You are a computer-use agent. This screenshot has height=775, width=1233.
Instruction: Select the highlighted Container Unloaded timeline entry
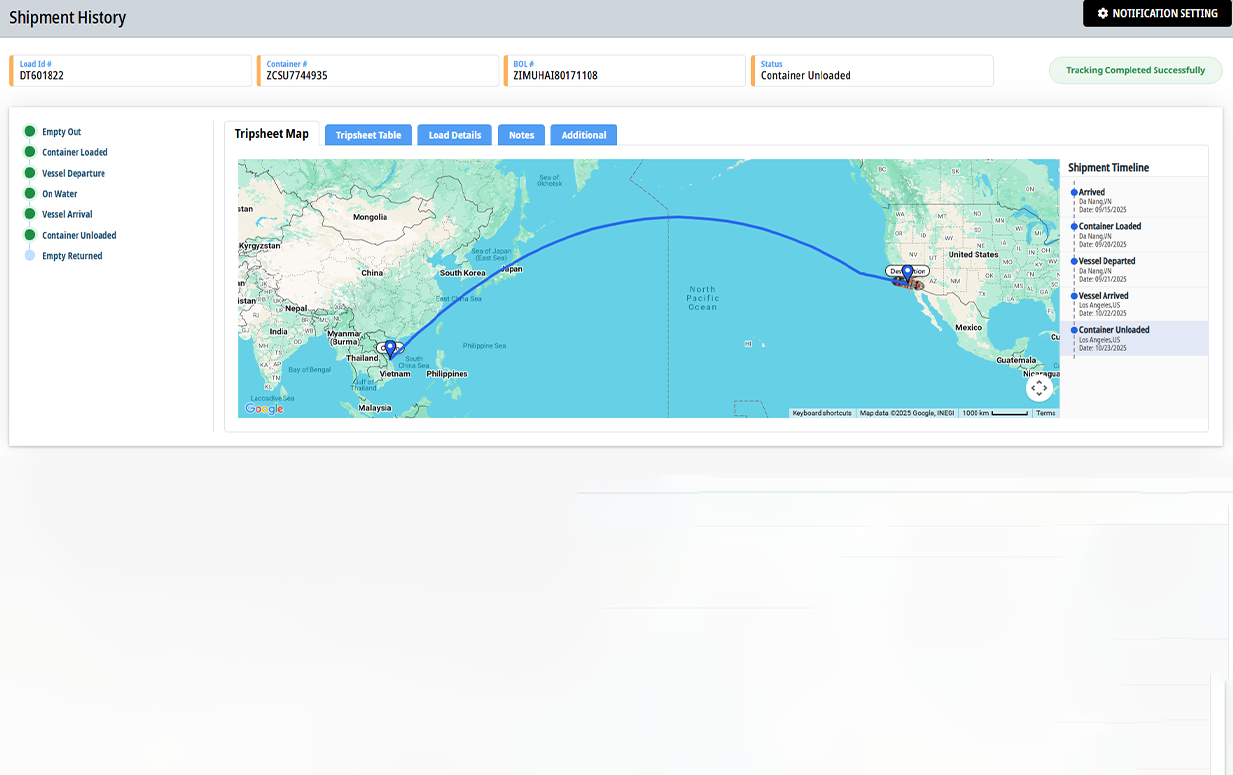click(x=1114, y=330)
